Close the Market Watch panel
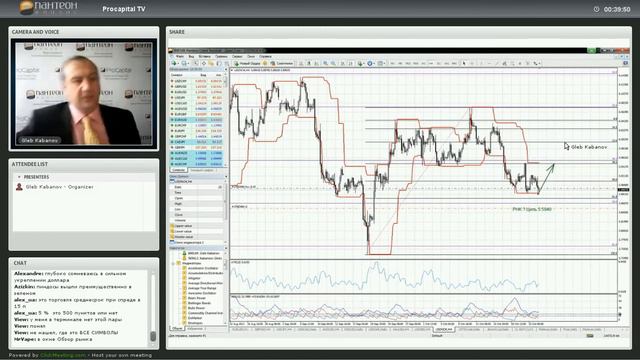The image size is (640, 360). [x=226, y=70]
